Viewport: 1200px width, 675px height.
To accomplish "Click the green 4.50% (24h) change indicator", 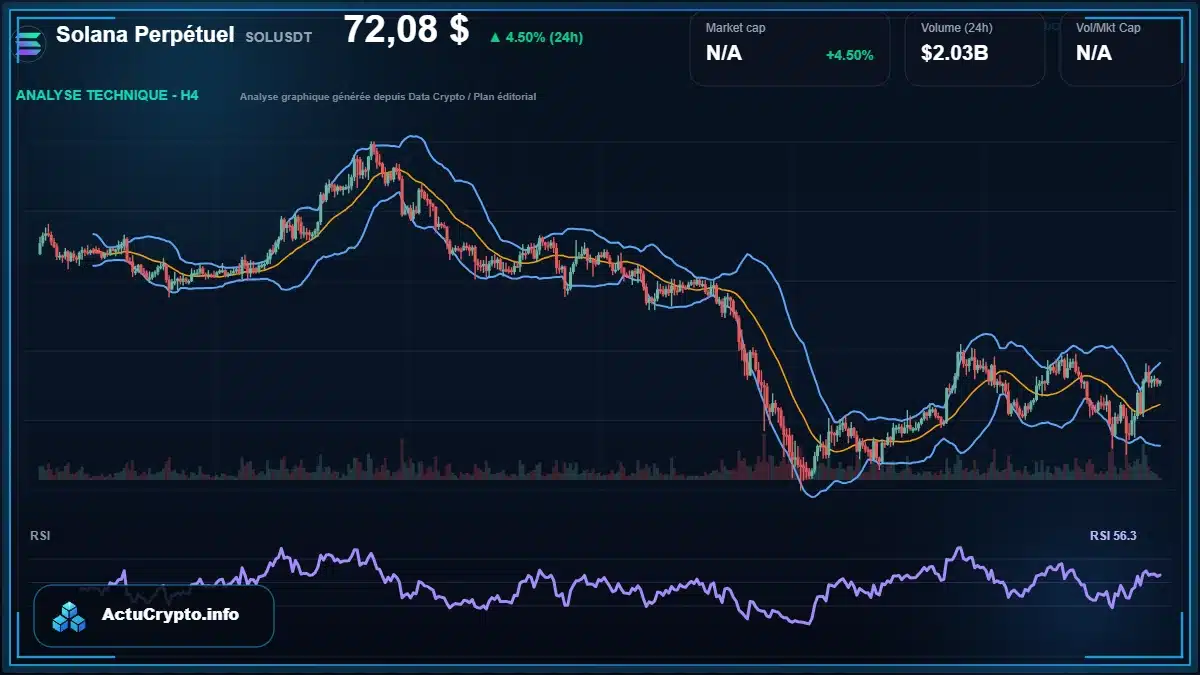I will pyautogui.click(x=536, y=38).
